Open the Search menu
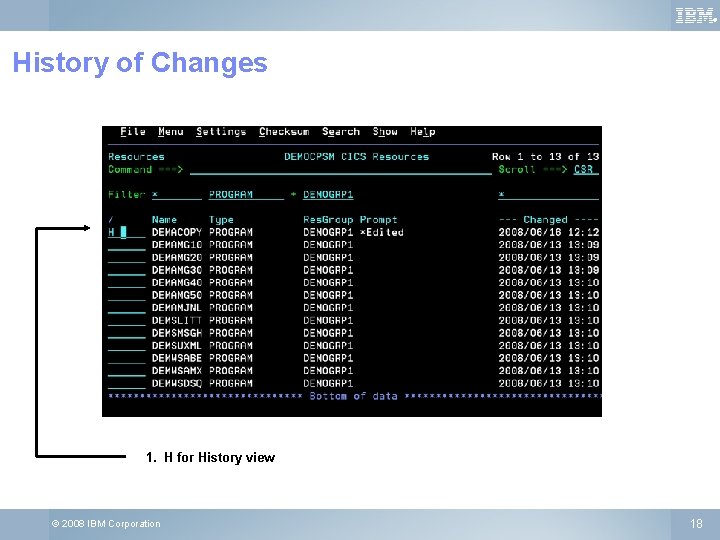Image resolution: width=720 pixels, height=540 pixels. tap(341, 132)
